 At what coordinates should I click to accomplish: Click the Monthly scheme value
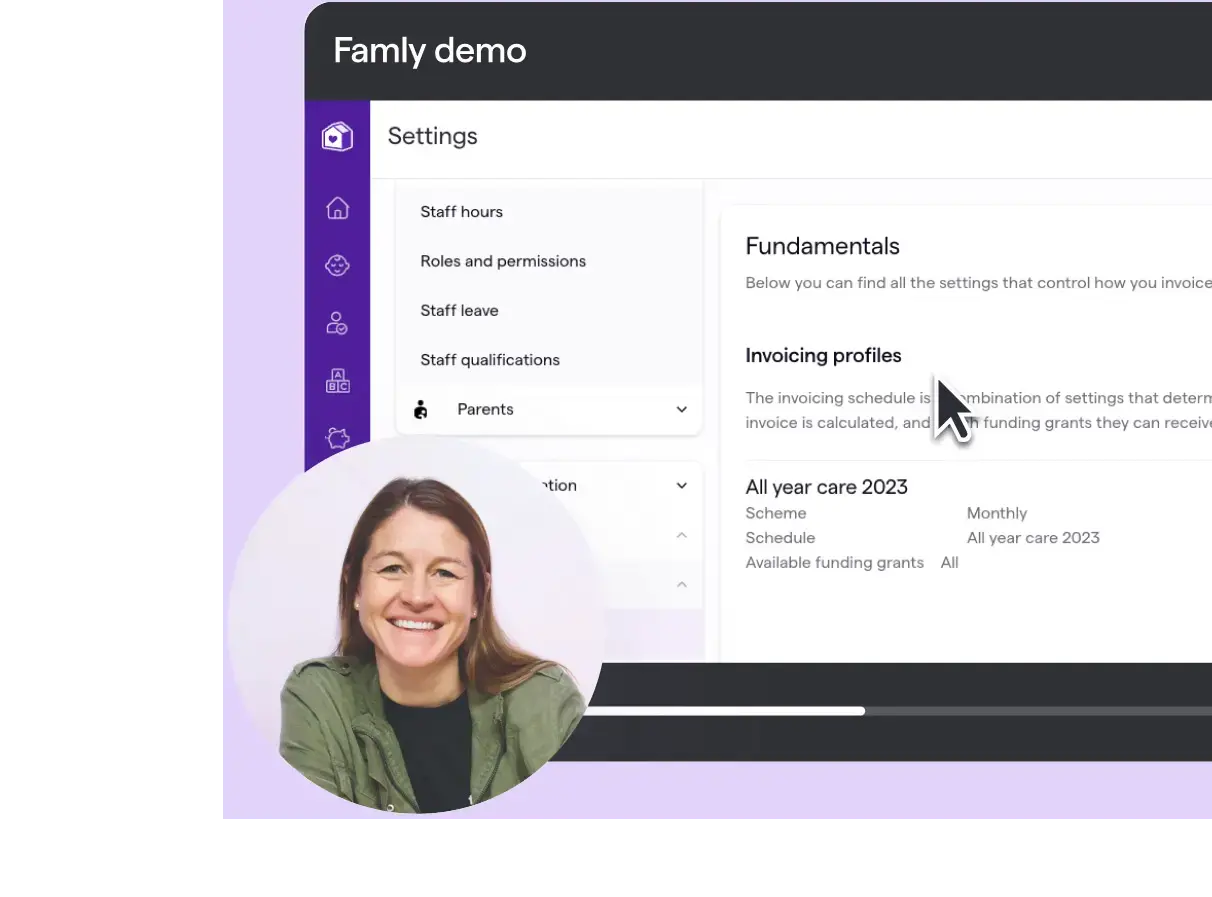[x=997, y=513]
